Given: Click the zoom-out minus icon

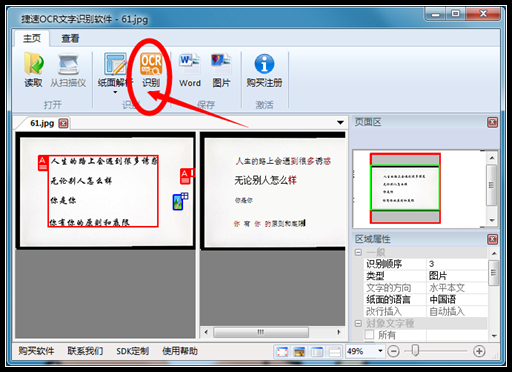Looking at the screenshot, I should point(394,351).
